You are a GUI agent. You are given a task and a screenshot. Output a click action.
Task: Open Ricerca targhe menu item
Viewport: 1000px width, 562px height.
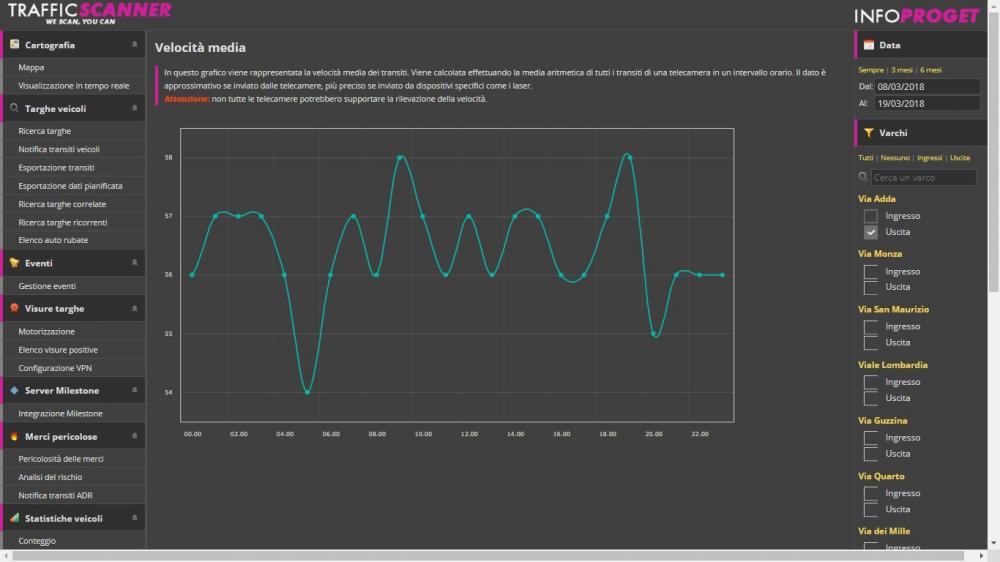(x=45, y=131)
